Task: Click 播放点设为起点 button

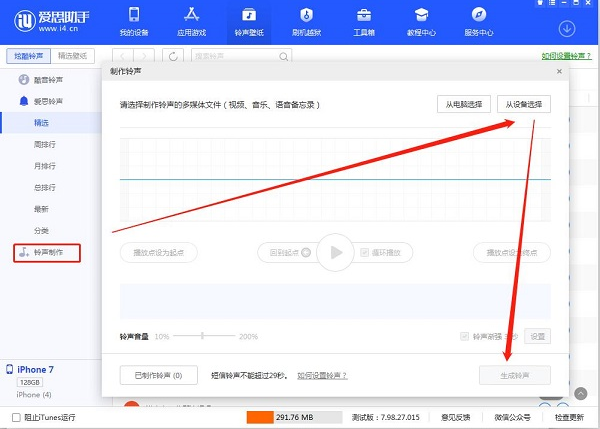Action: tap(159, 253)
